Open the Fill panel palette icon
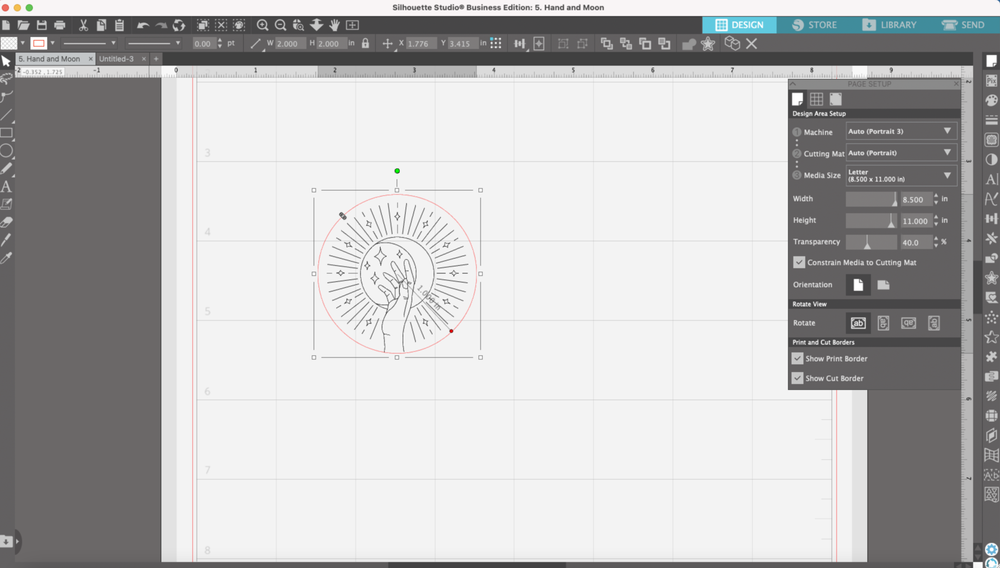1000x568 pixels. coord(991,100)
